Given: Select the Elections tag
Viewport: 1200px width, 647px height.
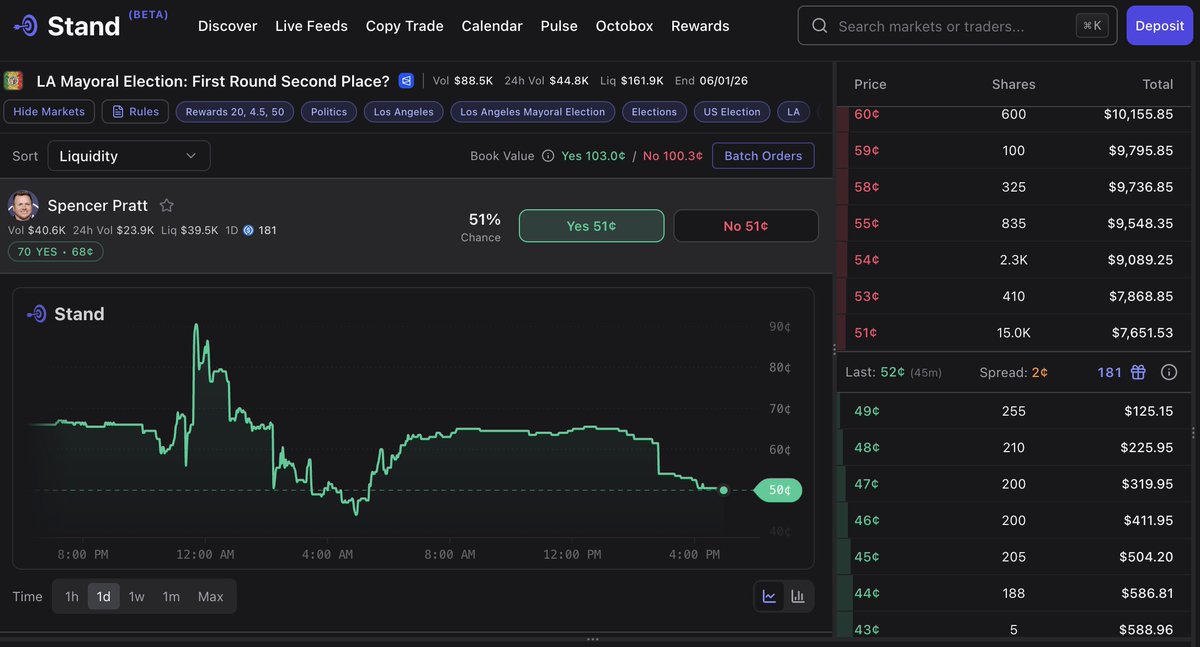Looking at the screenshot, I should 655,112.
